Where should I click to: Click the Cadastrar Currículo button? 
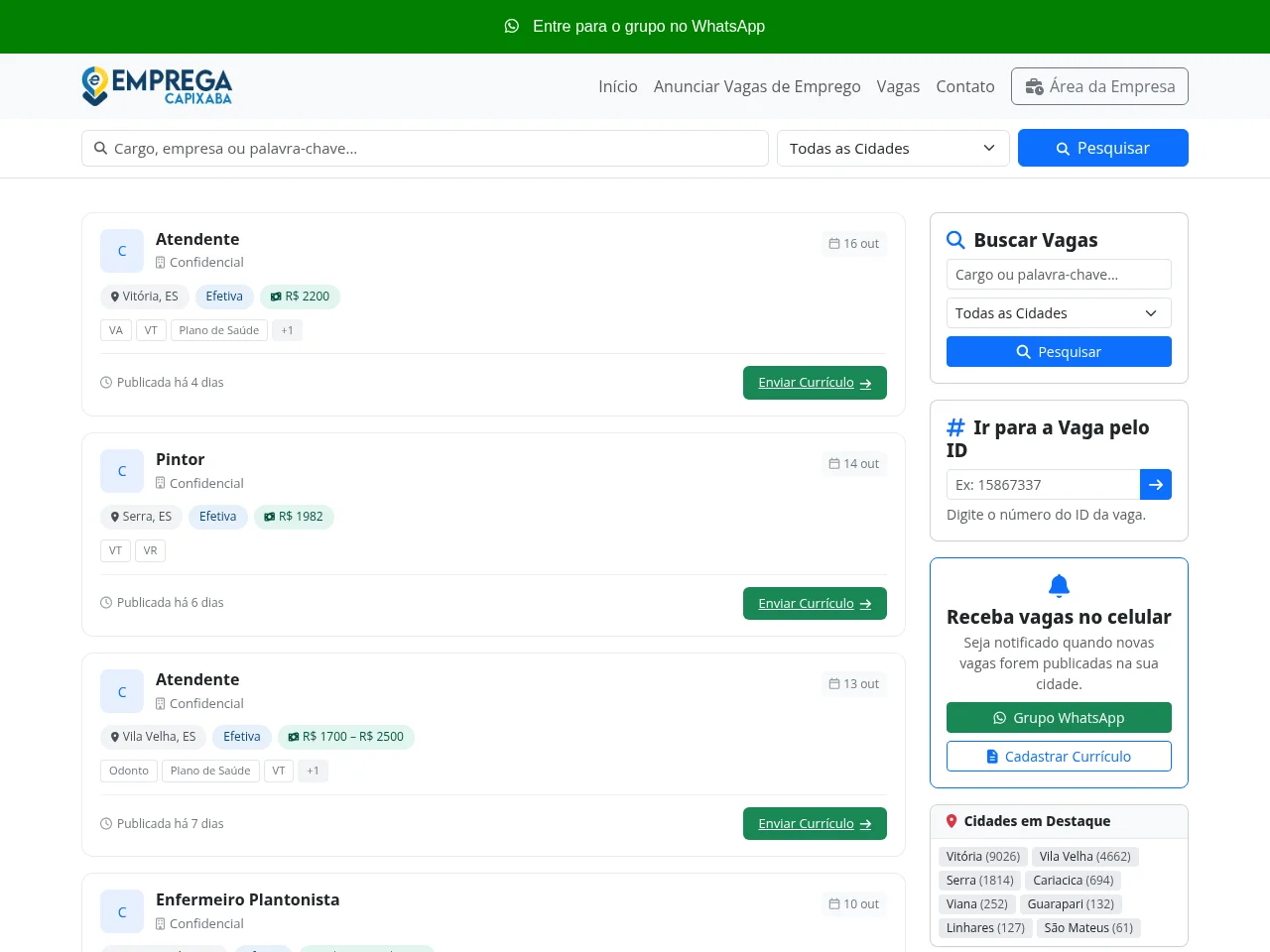click(x=1059, y=757)
